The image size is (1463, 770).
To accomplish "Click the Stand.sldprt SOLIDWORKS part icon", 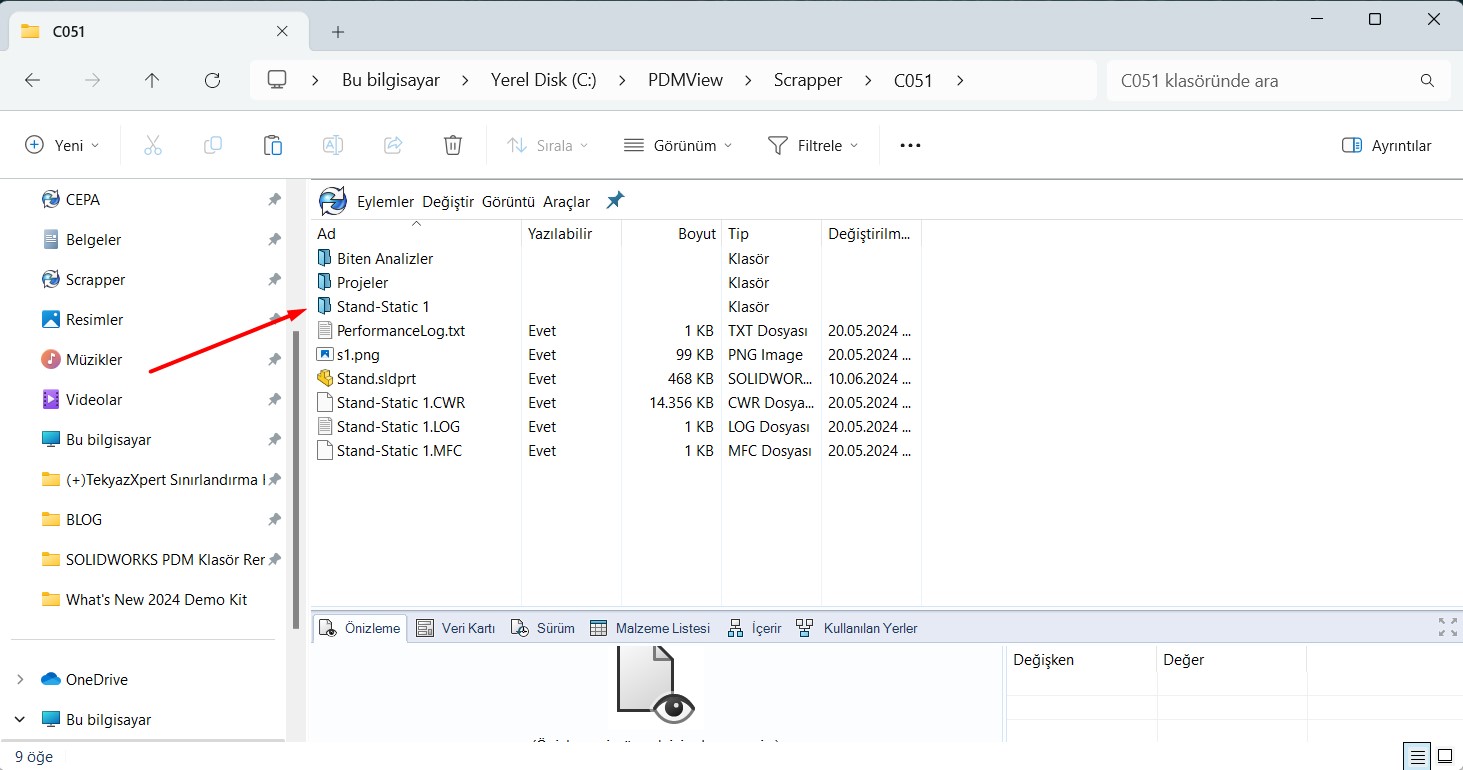I will [324, 379].
